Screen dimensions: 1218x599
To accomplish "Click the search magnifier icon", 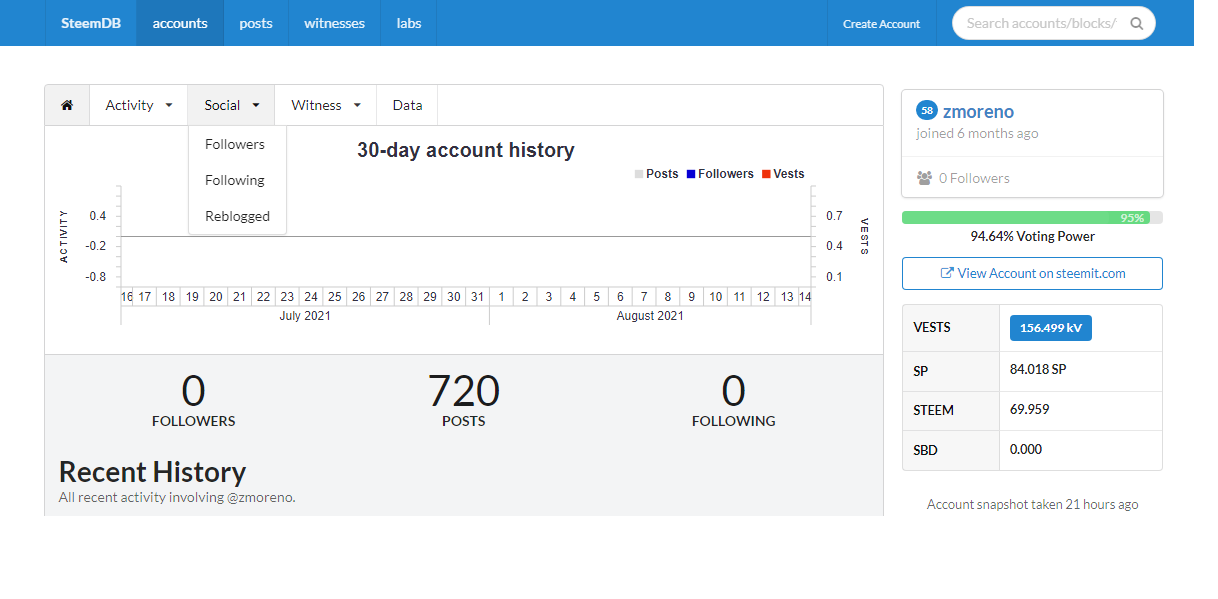I will coord(1136,23).
